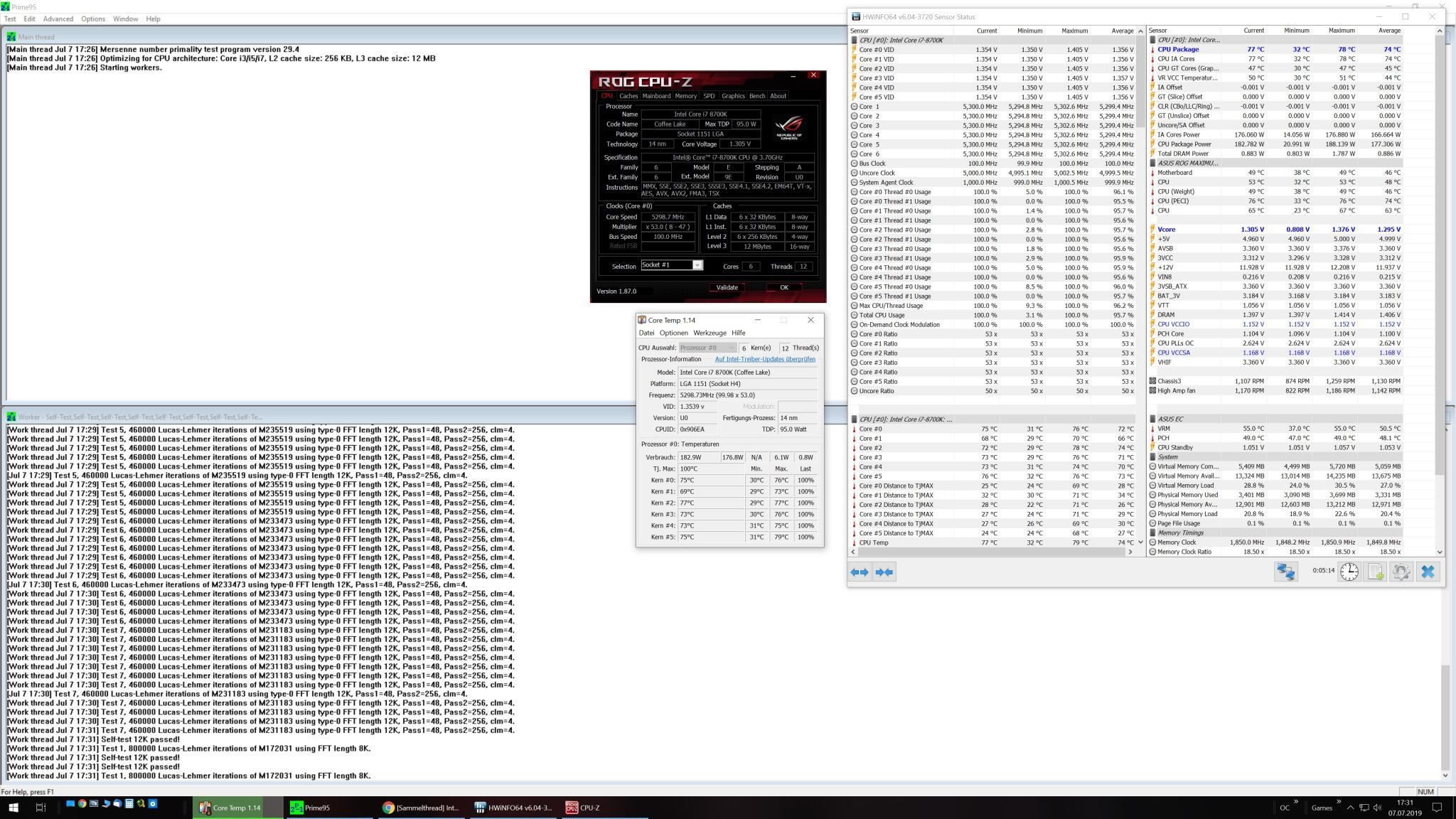The image size is (1456, 819).
Task: Open Chrome Sammelthread tab from taskbar
Action: tap(421, 808)
